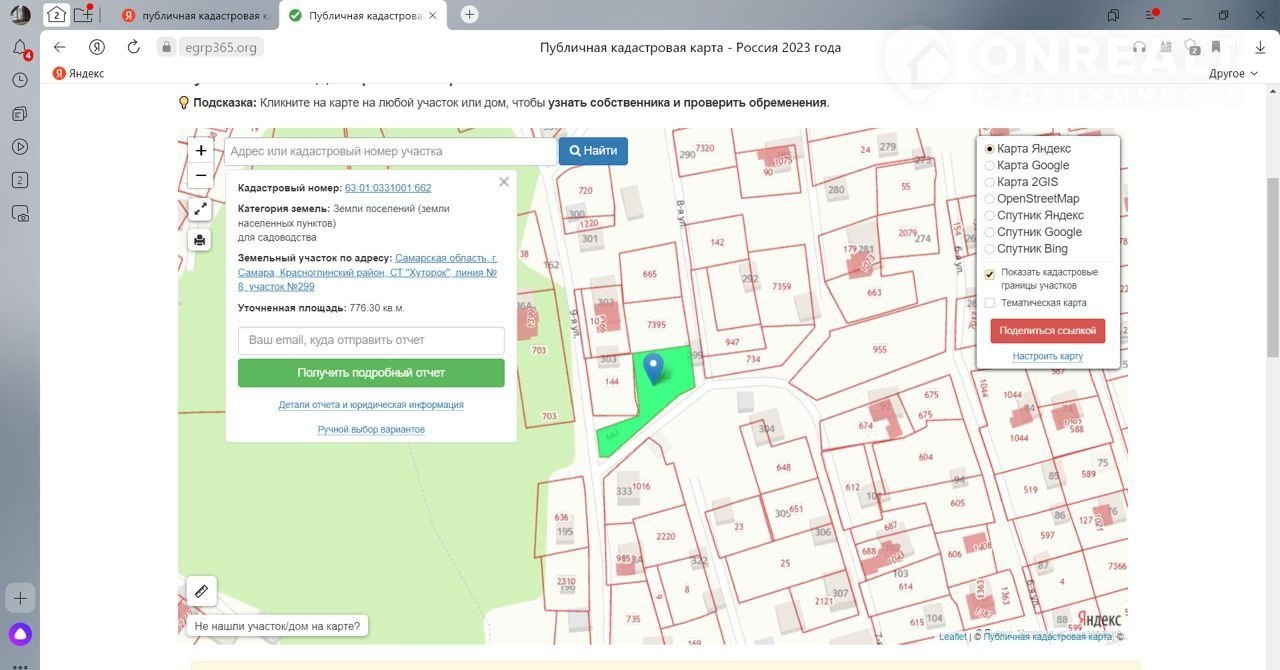1280x670 pixels.
Task: Click Получить подробный отчет button
Action: click(371, 373)
